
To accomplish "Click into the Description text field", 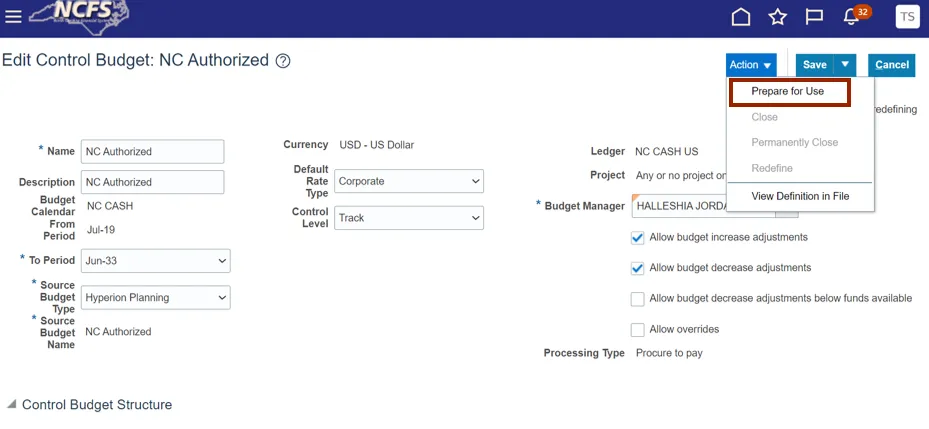I will click(x=152, y=182).
